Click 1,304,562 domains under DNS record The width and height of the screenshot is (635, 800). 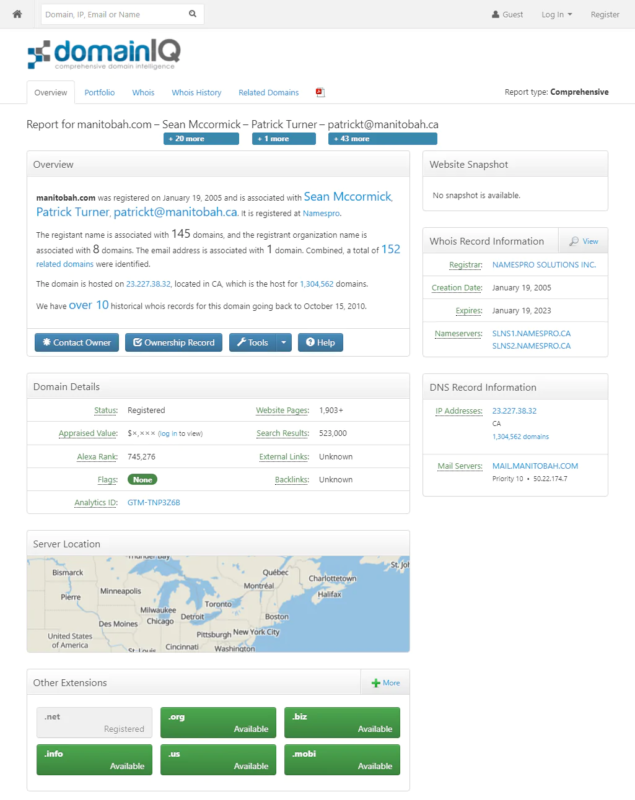coord(520,437)
